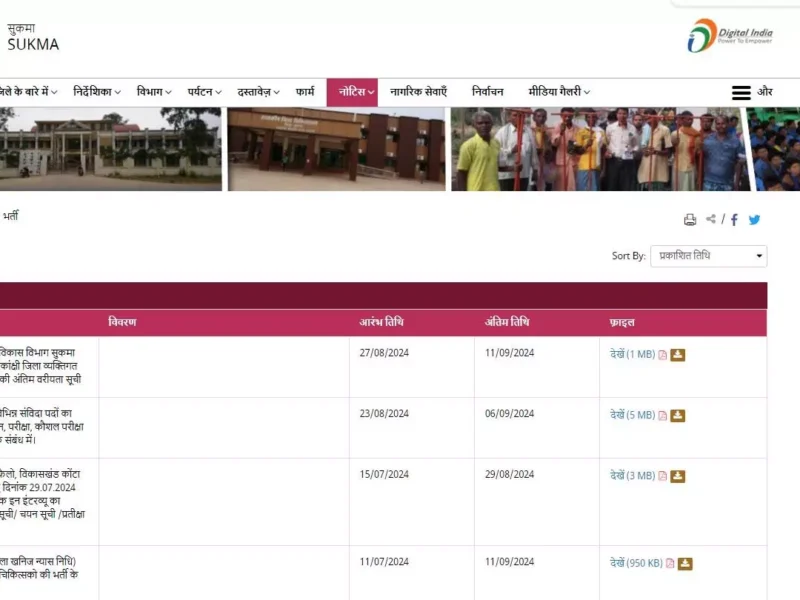Viewport: 800px width, 600px height.
Task: Click the print page icon
Action: click(690, 220)
